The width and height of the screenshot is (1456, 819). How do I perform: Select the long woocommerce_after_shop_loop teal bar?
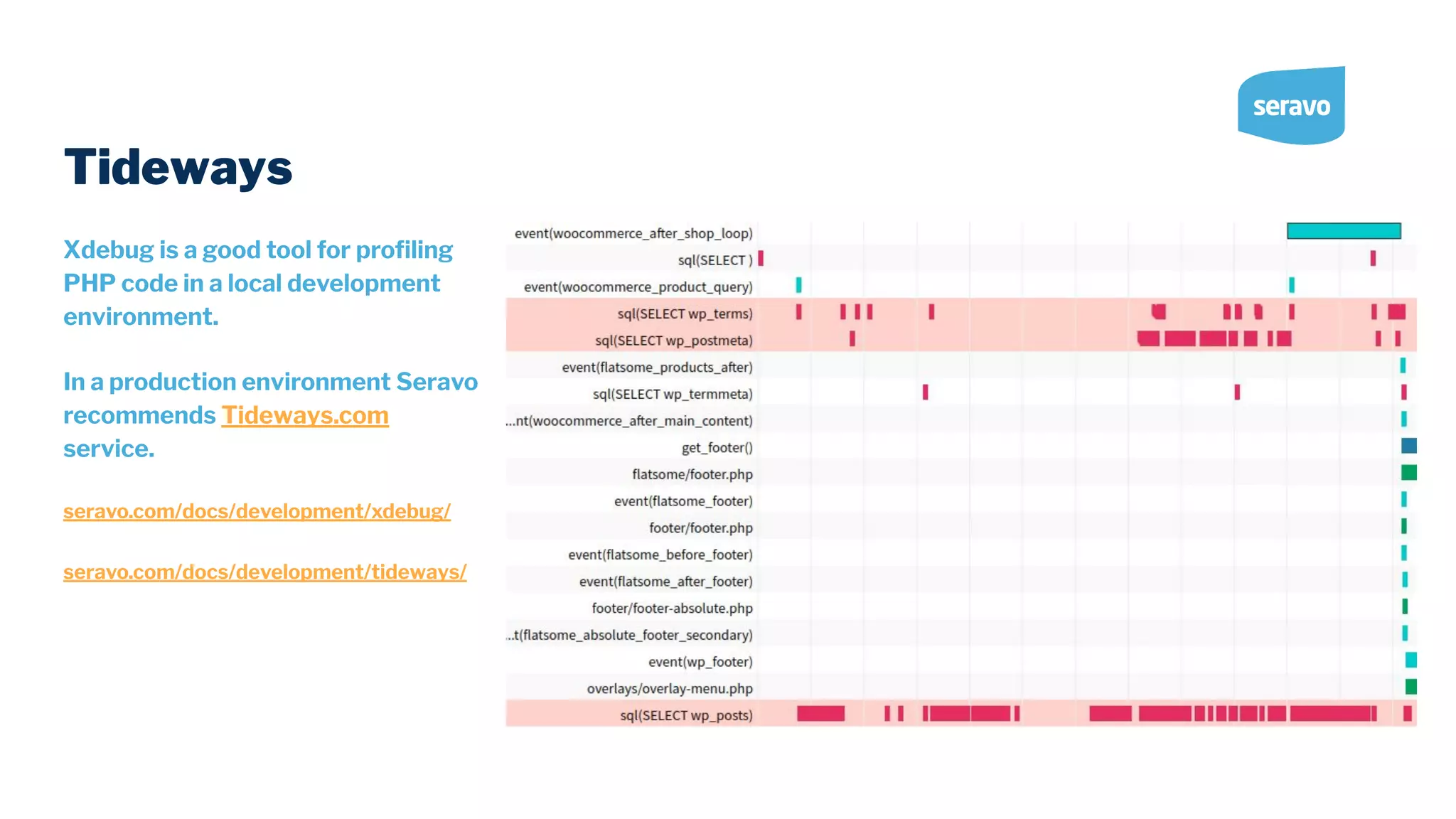pos(1343,231)
